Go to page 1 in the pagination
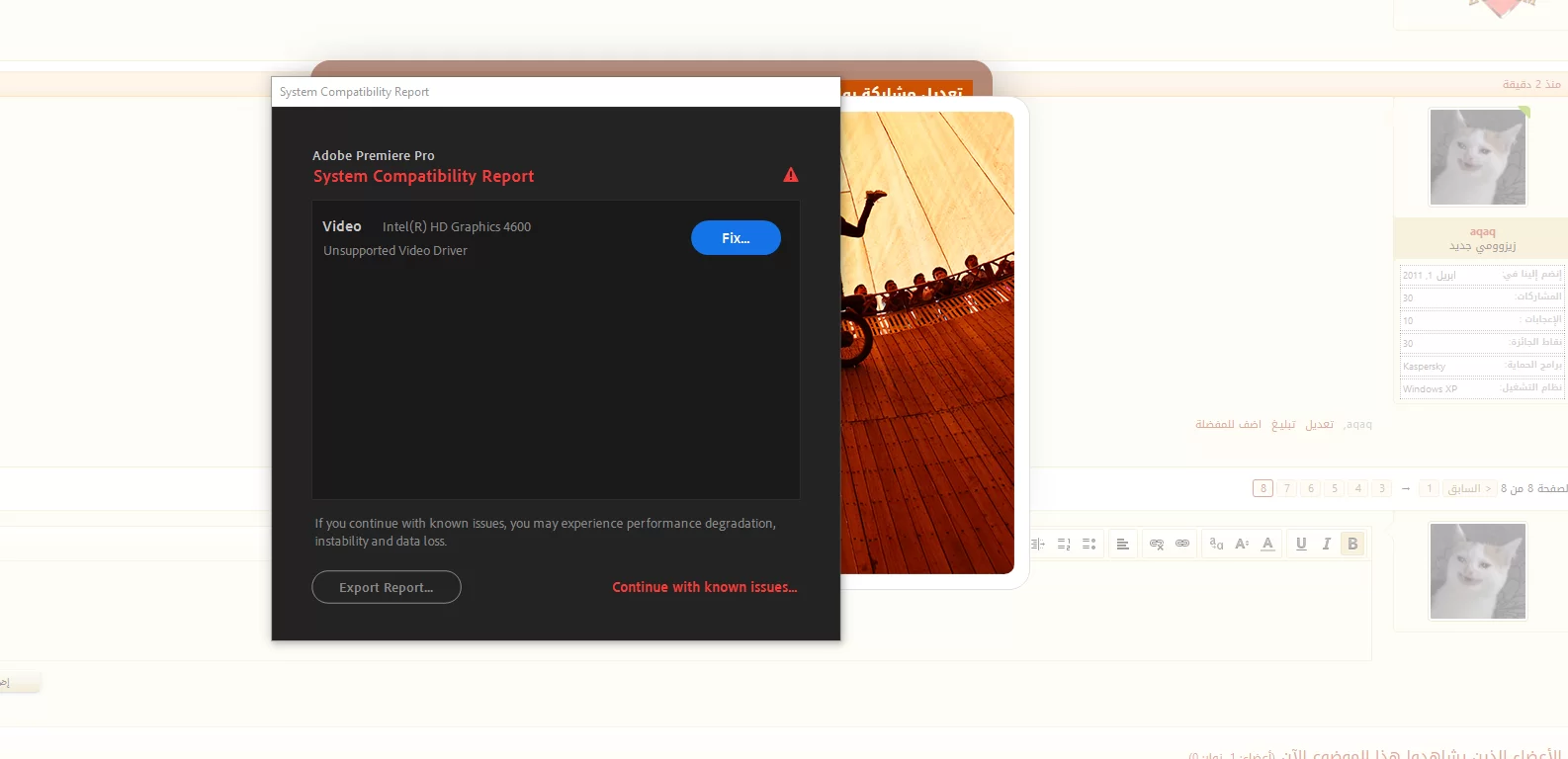The image size is (1568, 759). [x=1429, y=488]
